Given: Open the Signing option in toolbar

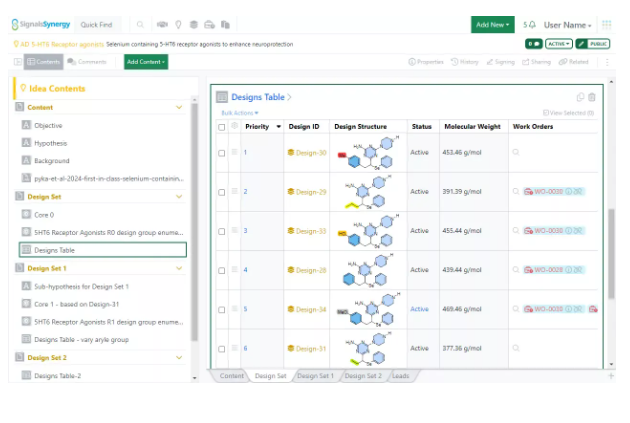Looking at the screenshot, I should tap(501, 62).
